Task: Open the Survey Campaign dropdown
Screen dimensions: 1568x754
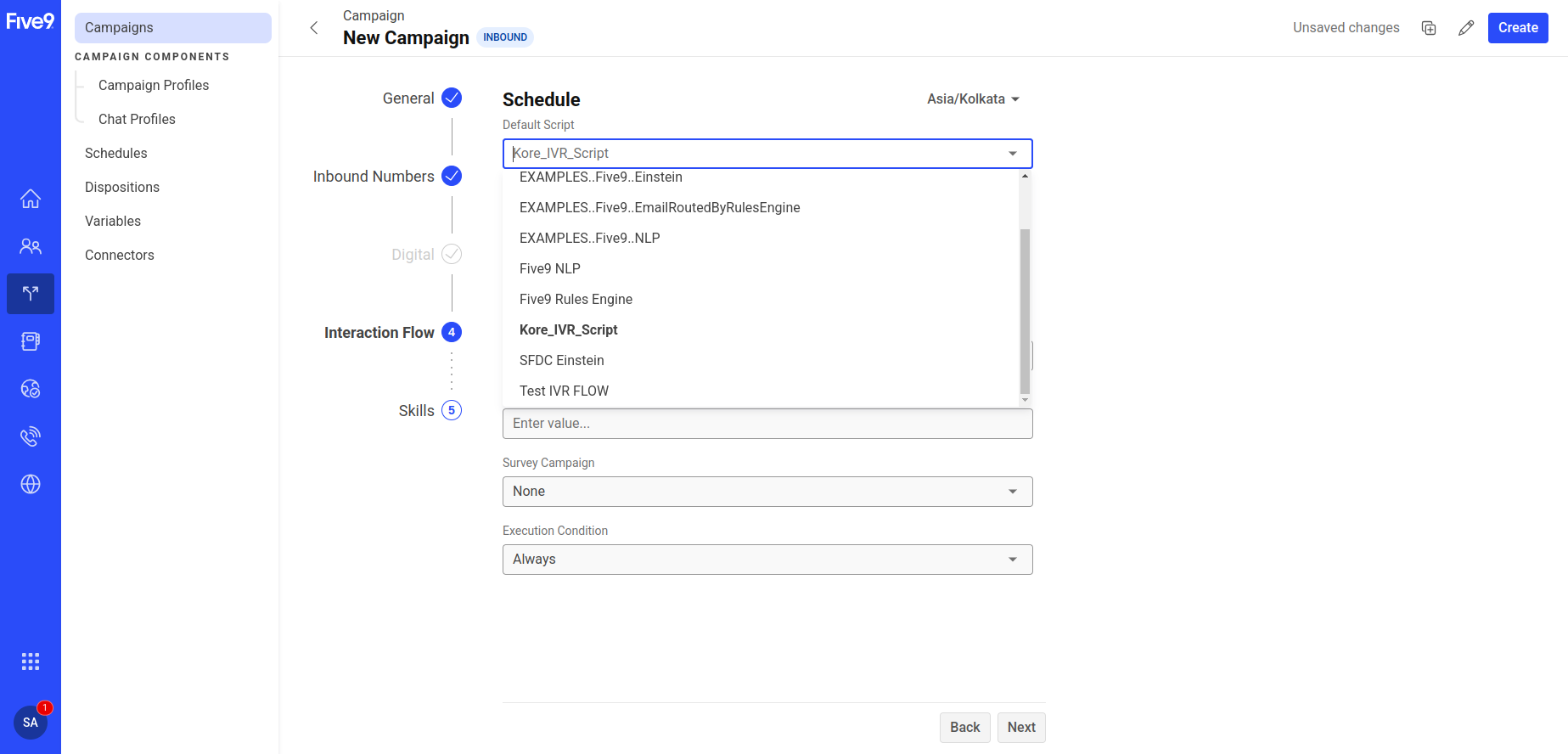Action: pyautogui.click(x=767, y=492)
